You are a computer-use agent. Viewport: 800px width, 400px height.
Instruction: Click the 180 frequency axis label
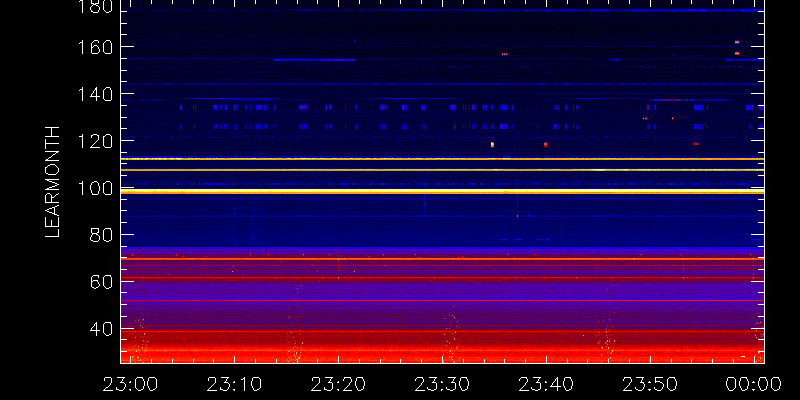[x=95, y=7]
